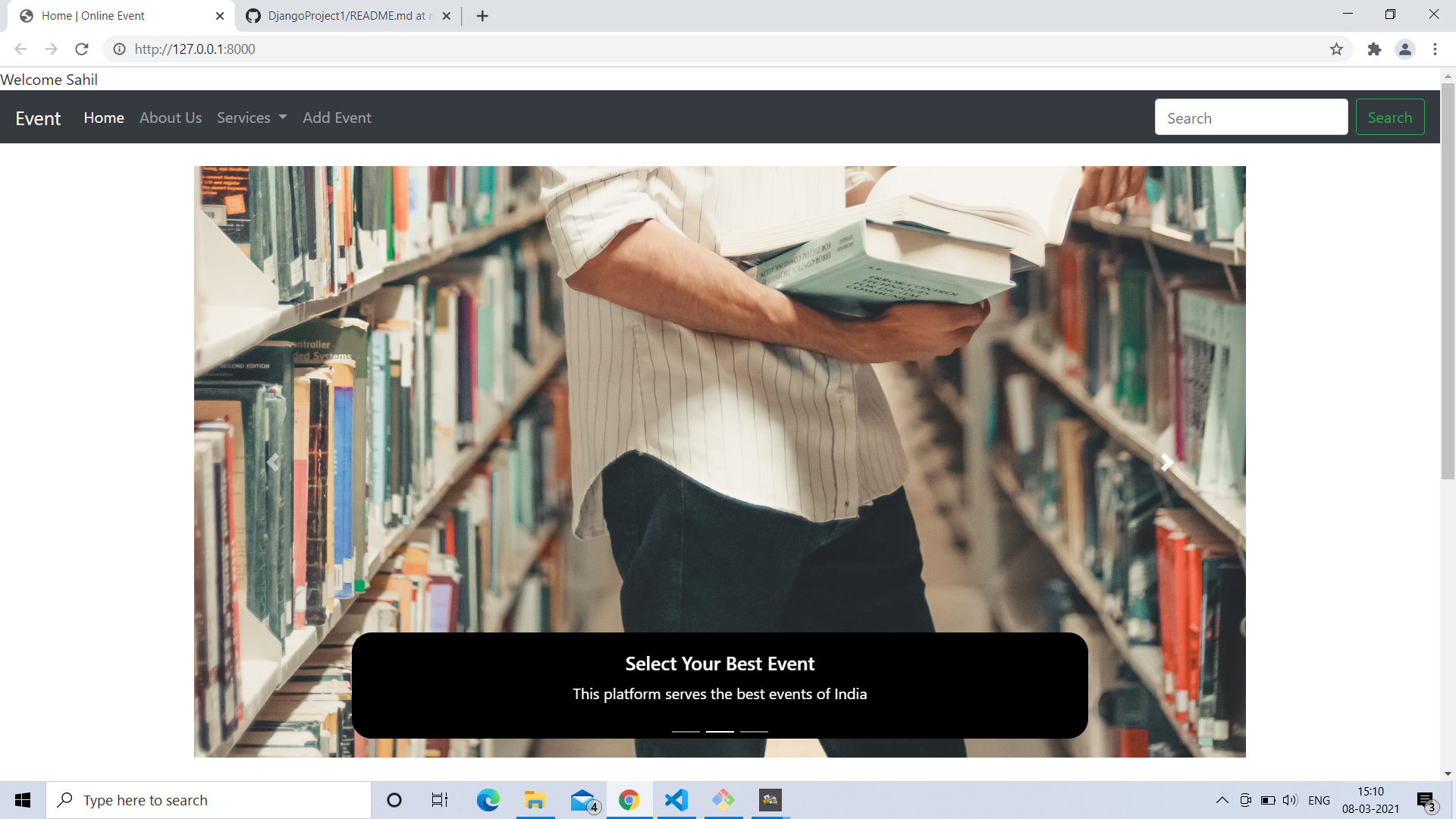Viewport: 1456px width, 819px height.
Task: Expand the Services dropdown menu
Action: pos(252,118)
